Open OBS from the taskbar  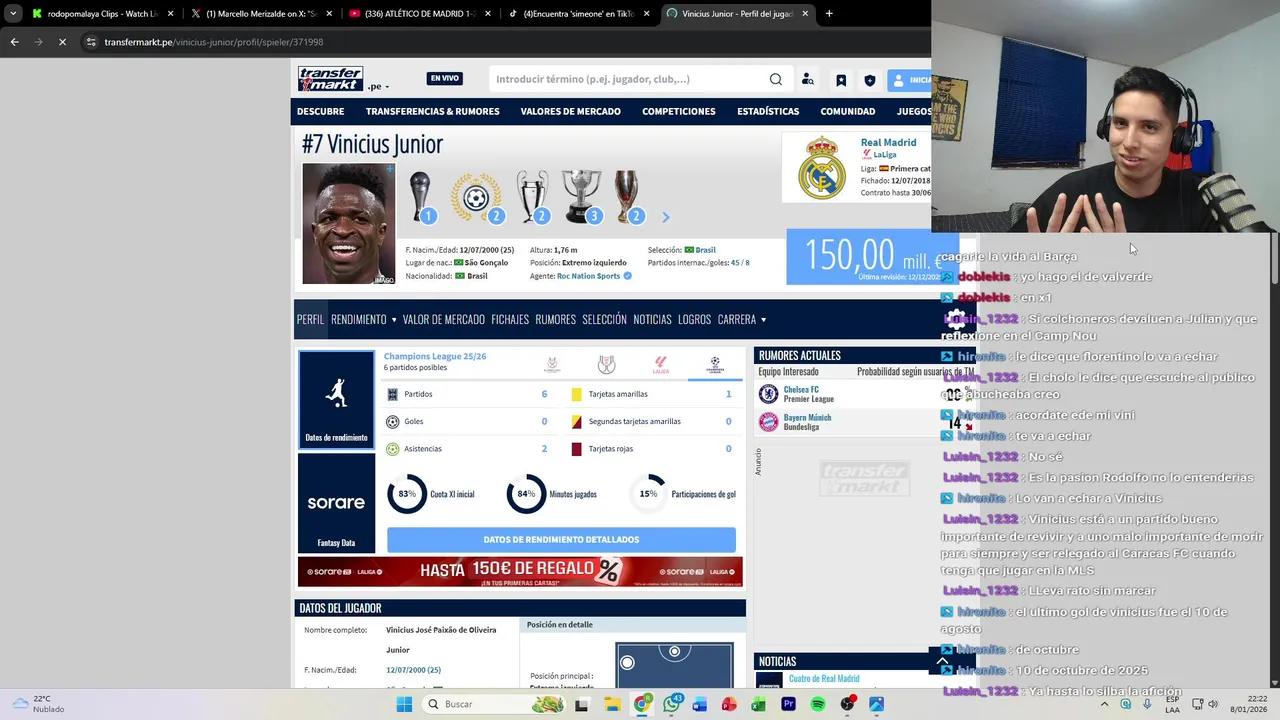[848, 704]
